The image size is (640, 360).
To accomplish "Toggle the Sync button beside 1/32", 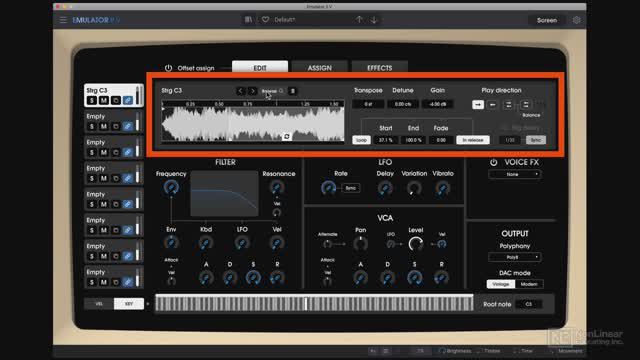I will click(x=536, y=140).
